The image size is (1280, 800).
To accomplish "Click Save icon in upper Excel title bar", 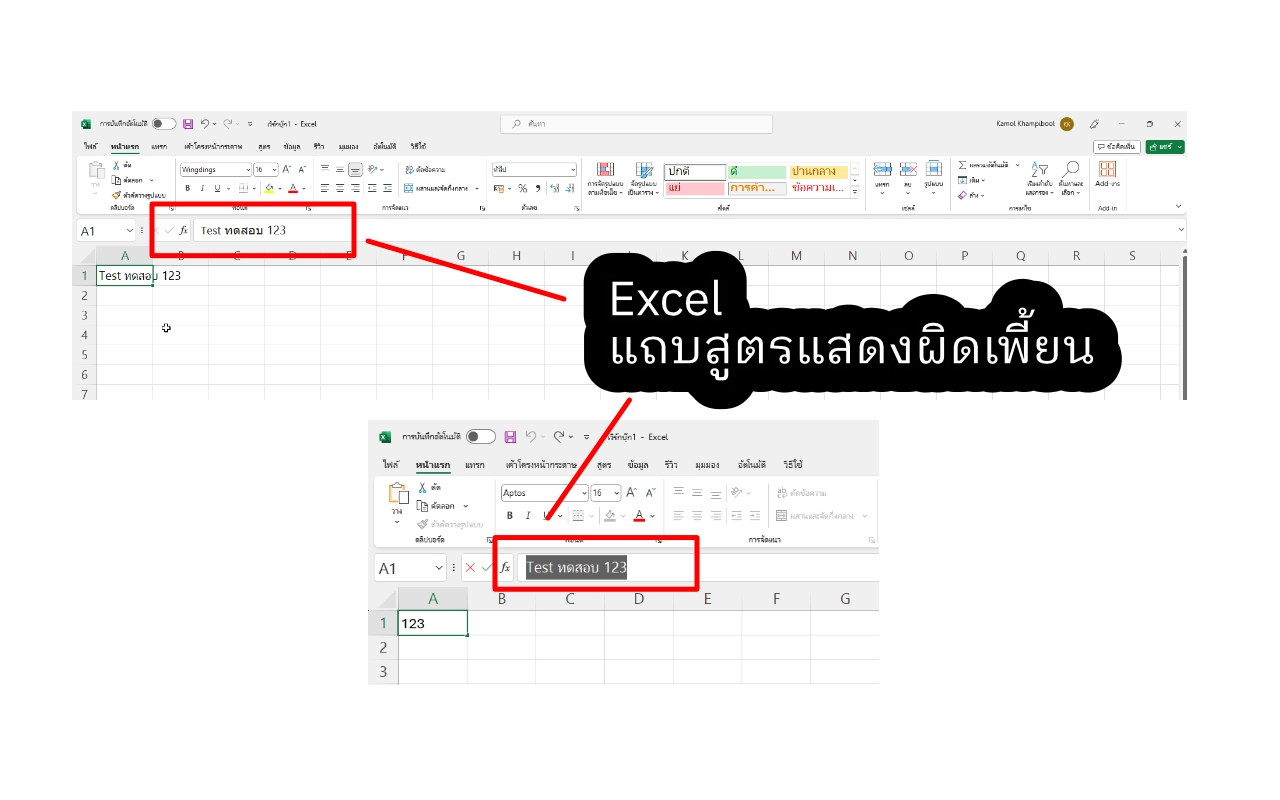I will (188, 124).
